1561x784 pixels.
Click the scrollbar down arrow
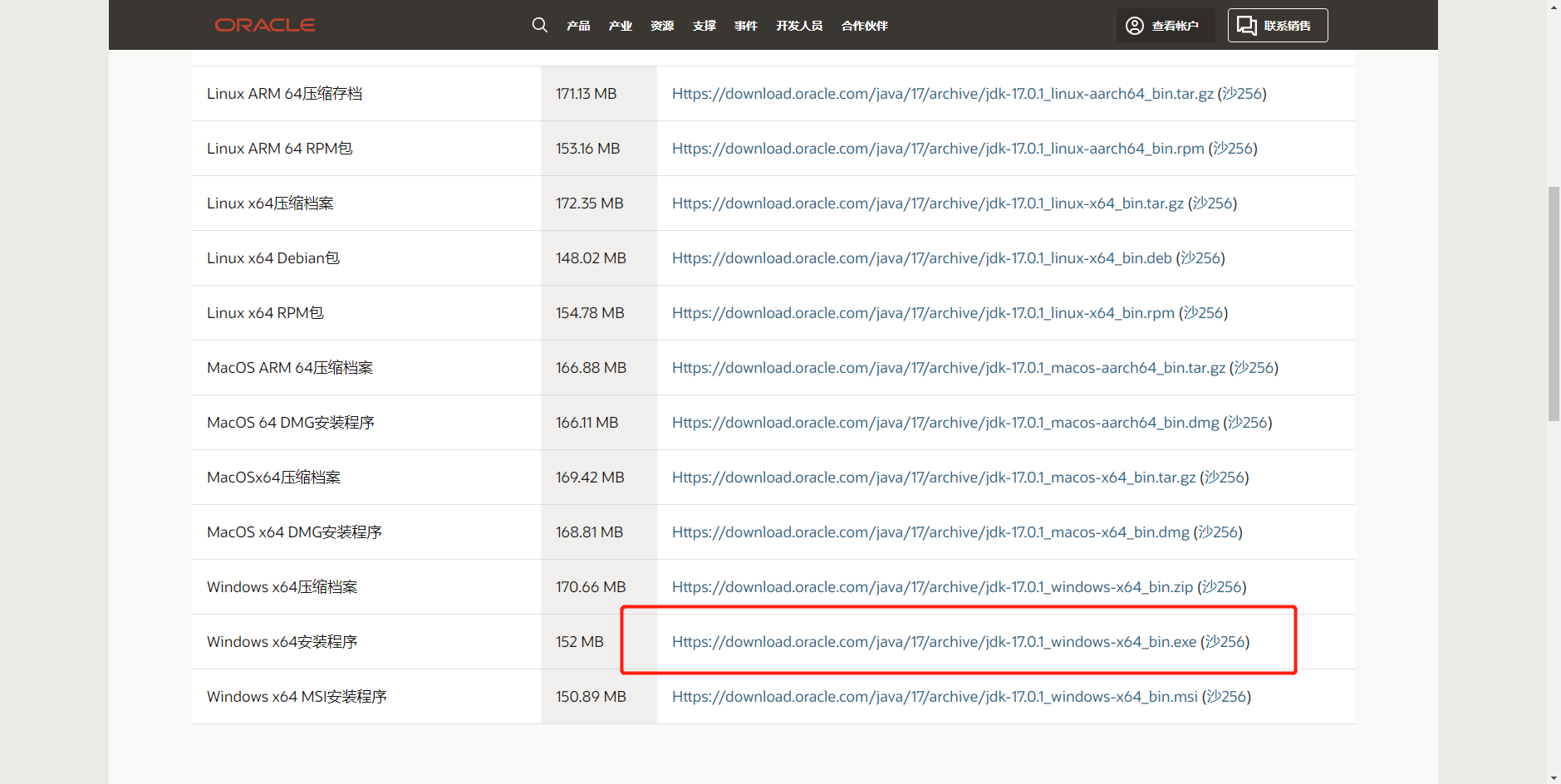pos(1554,777)
